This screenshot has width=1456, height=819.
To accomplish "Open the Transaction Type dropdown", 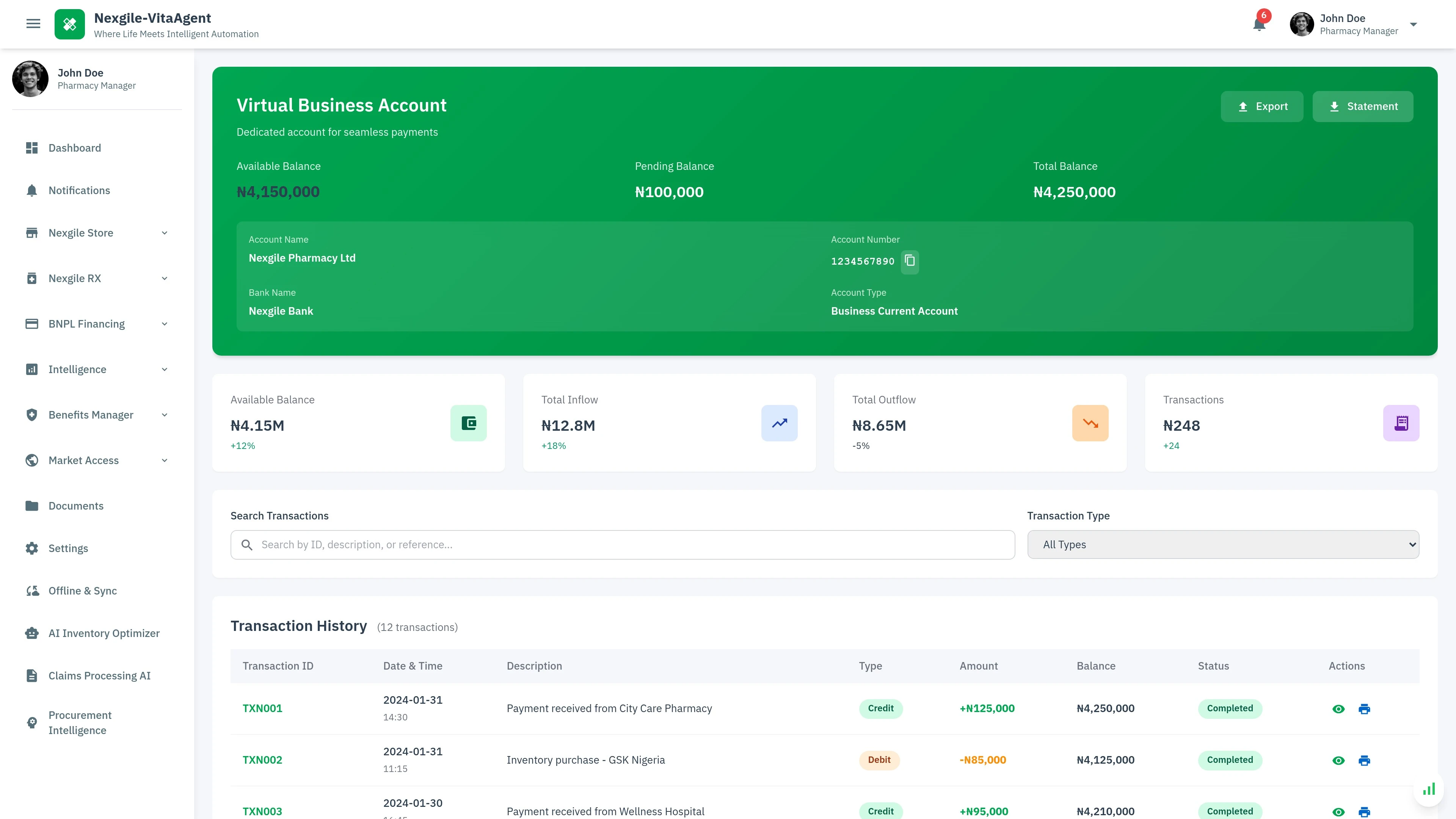I will pyautogui.click(x=1224, y=544).
